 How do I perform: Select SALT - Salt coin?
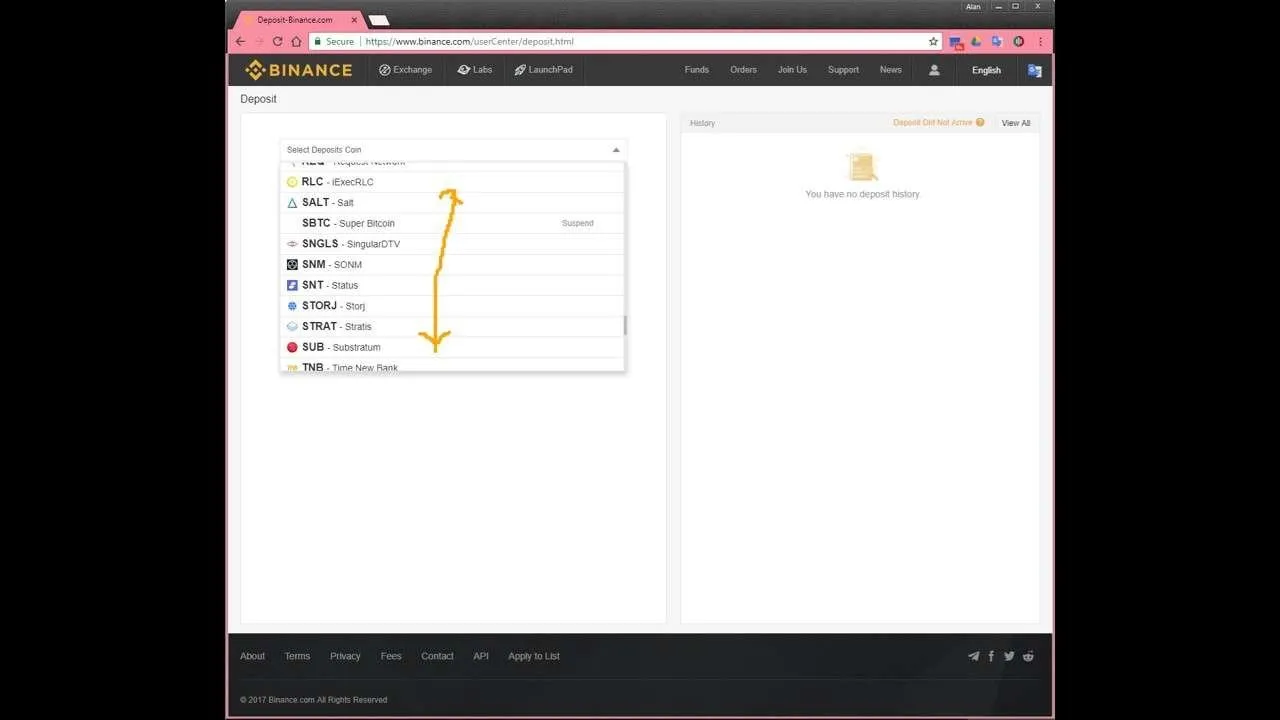(452, 203)
